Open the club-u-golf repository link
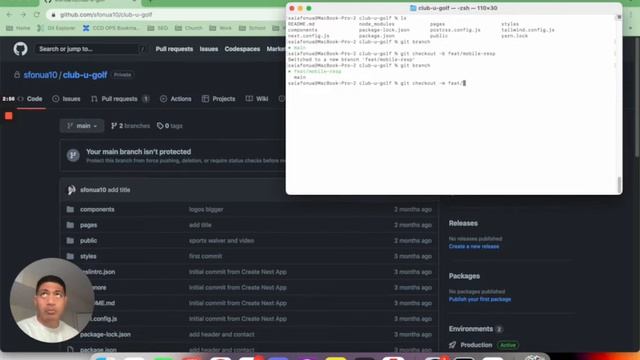 pos(85,75)
